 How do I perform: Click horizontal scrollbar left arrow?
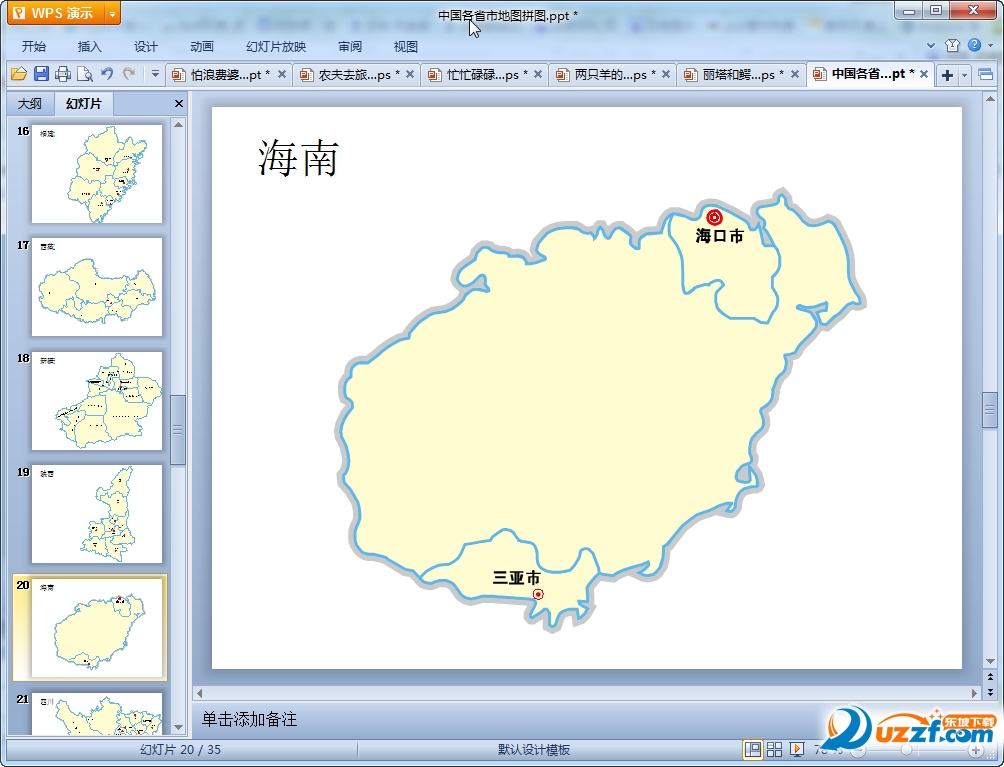200,693
